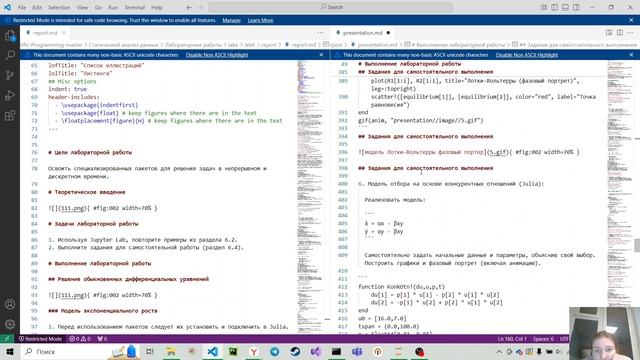Screen dimensions: 640x360
Task: Open the Run menu
Action: [113, 7]
